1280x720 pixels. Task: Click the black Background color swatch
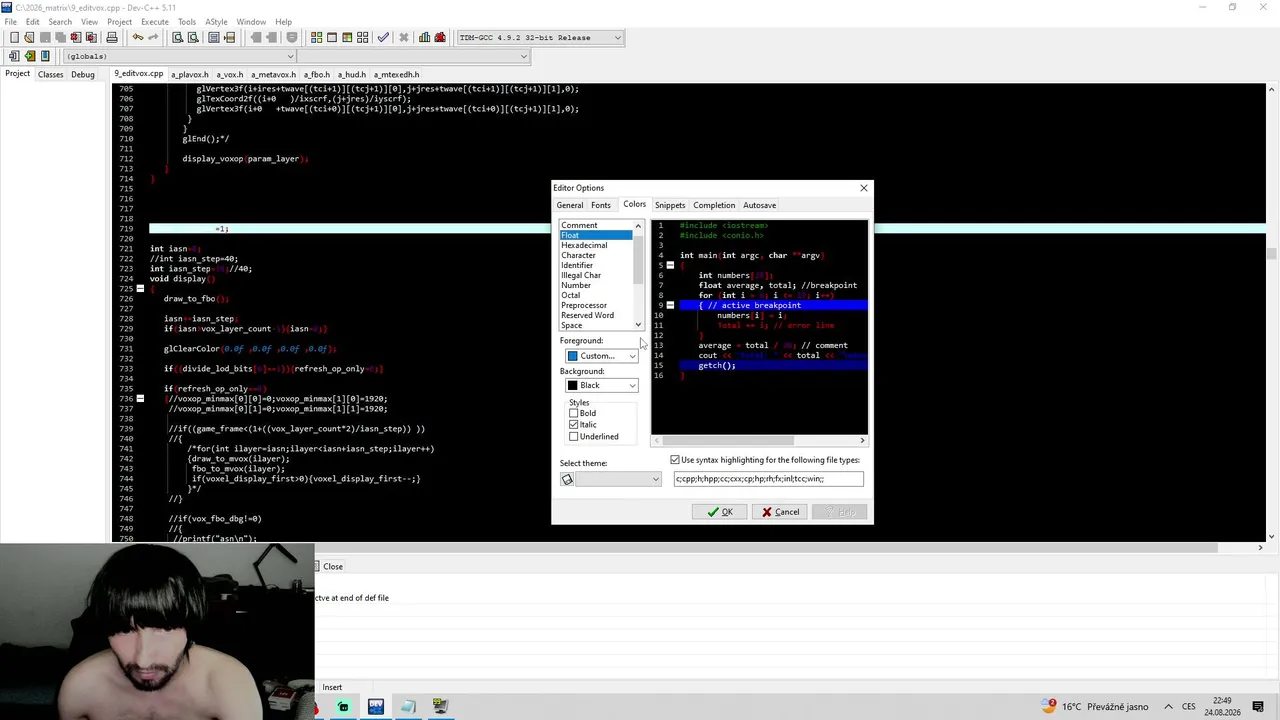573,386
